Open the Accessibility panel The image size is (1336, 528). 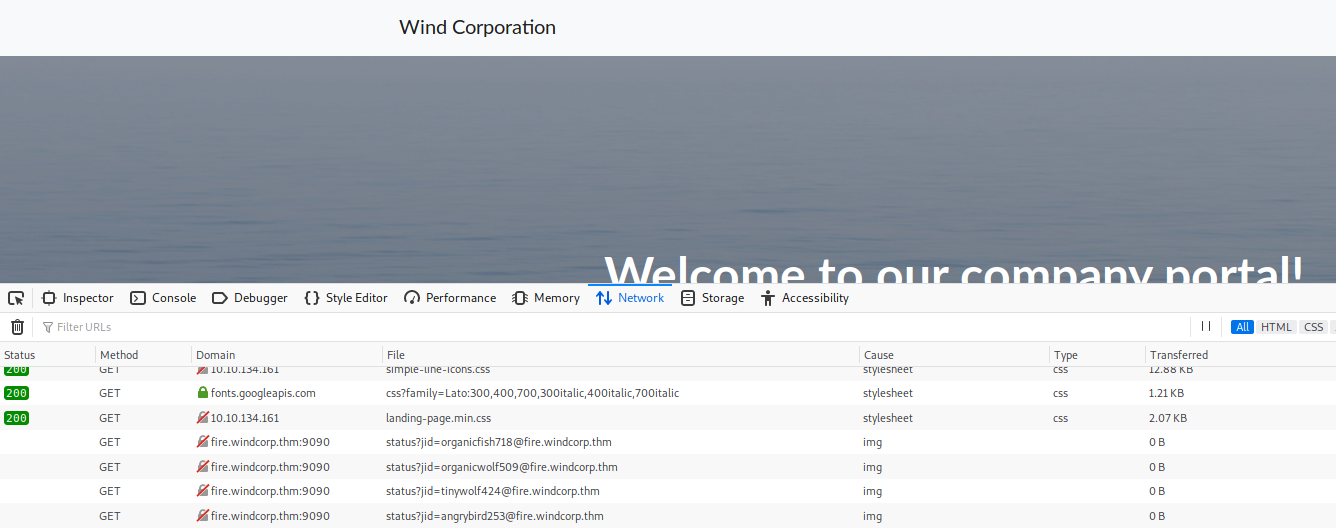coord(805,298)
